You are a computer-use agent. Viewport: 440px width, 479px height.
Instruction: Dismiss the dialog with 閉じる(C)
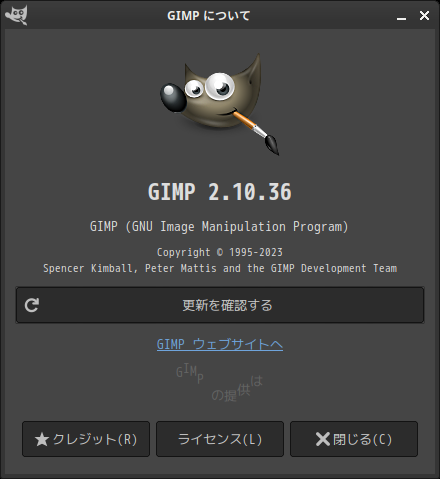354,439
